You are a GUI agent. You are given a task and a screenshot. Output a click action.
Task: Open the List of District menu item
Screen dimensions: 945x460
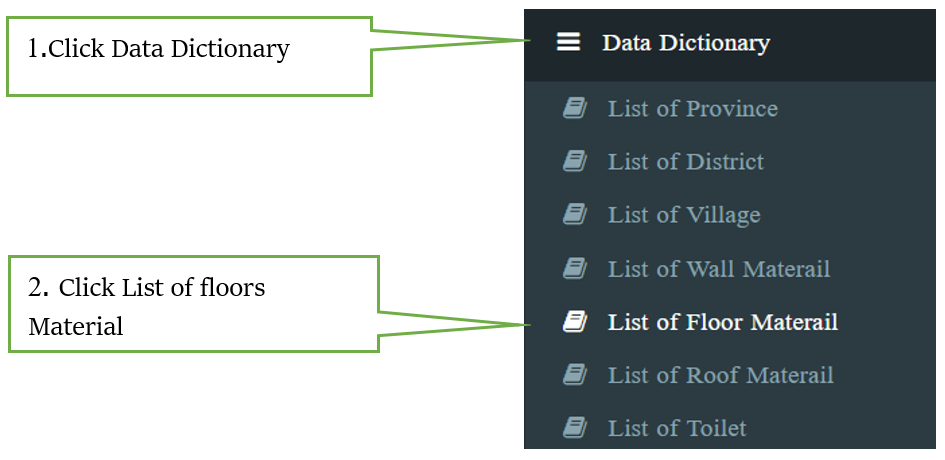click(730, 162)
